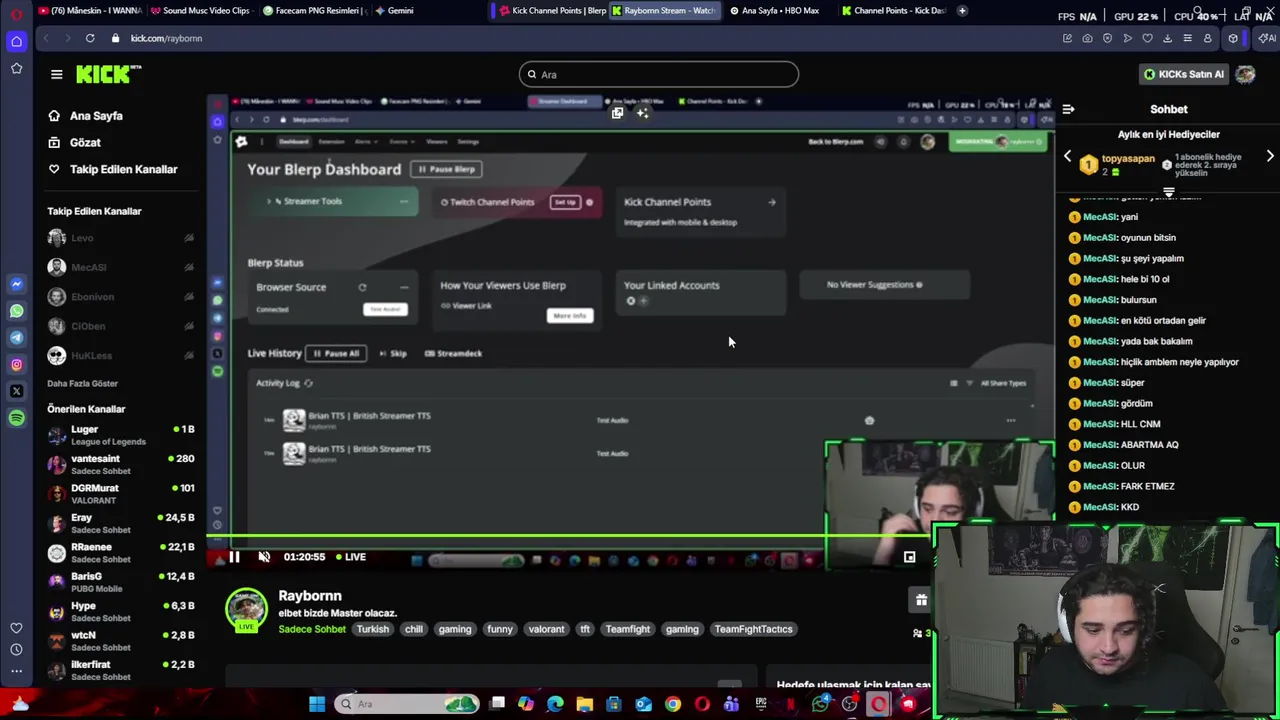The width and height of the screenshot is (1280, 720).
Task: Open Takip Edilen Kanallar menu item
Action: click(x=123, y=169)
